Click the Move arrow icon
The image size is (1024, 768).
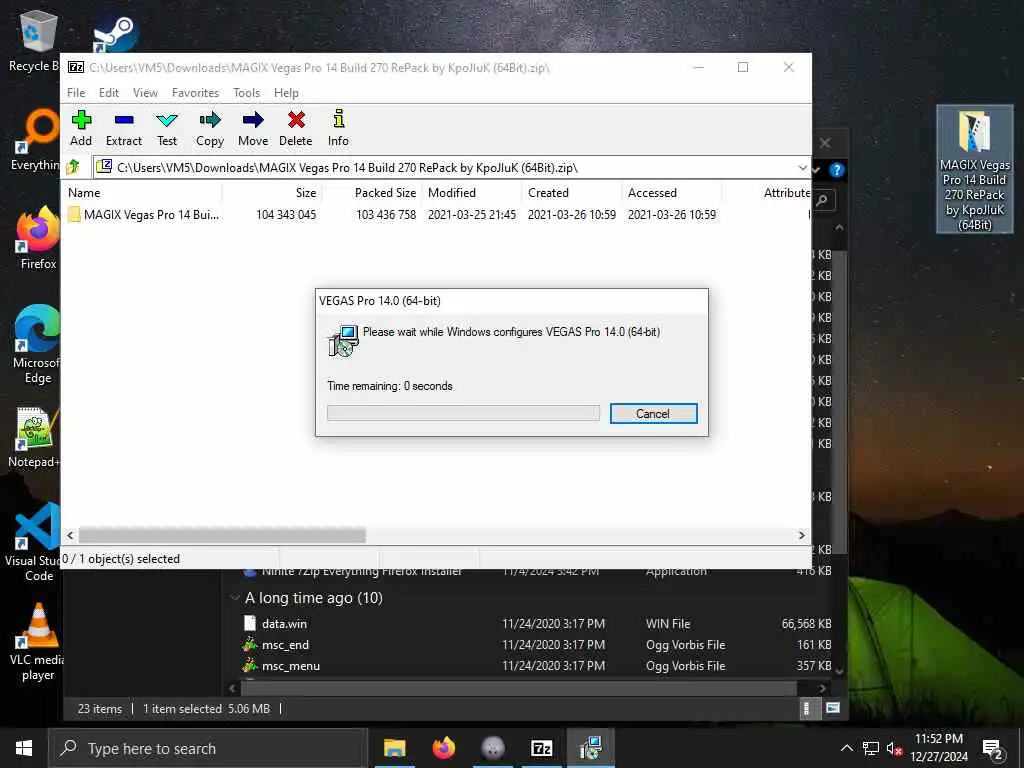(253, 128)
